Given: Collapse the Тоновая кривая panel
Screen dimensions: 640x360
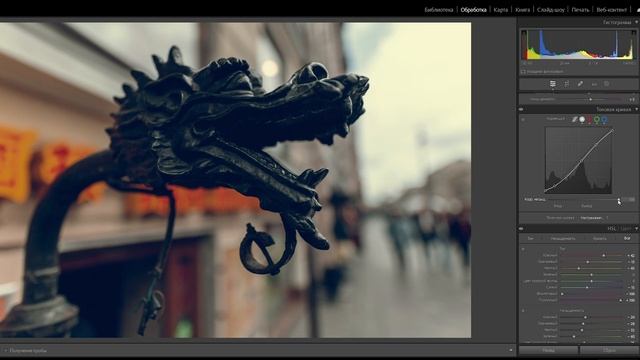Looking at the screenshot, I should point(637,109).
